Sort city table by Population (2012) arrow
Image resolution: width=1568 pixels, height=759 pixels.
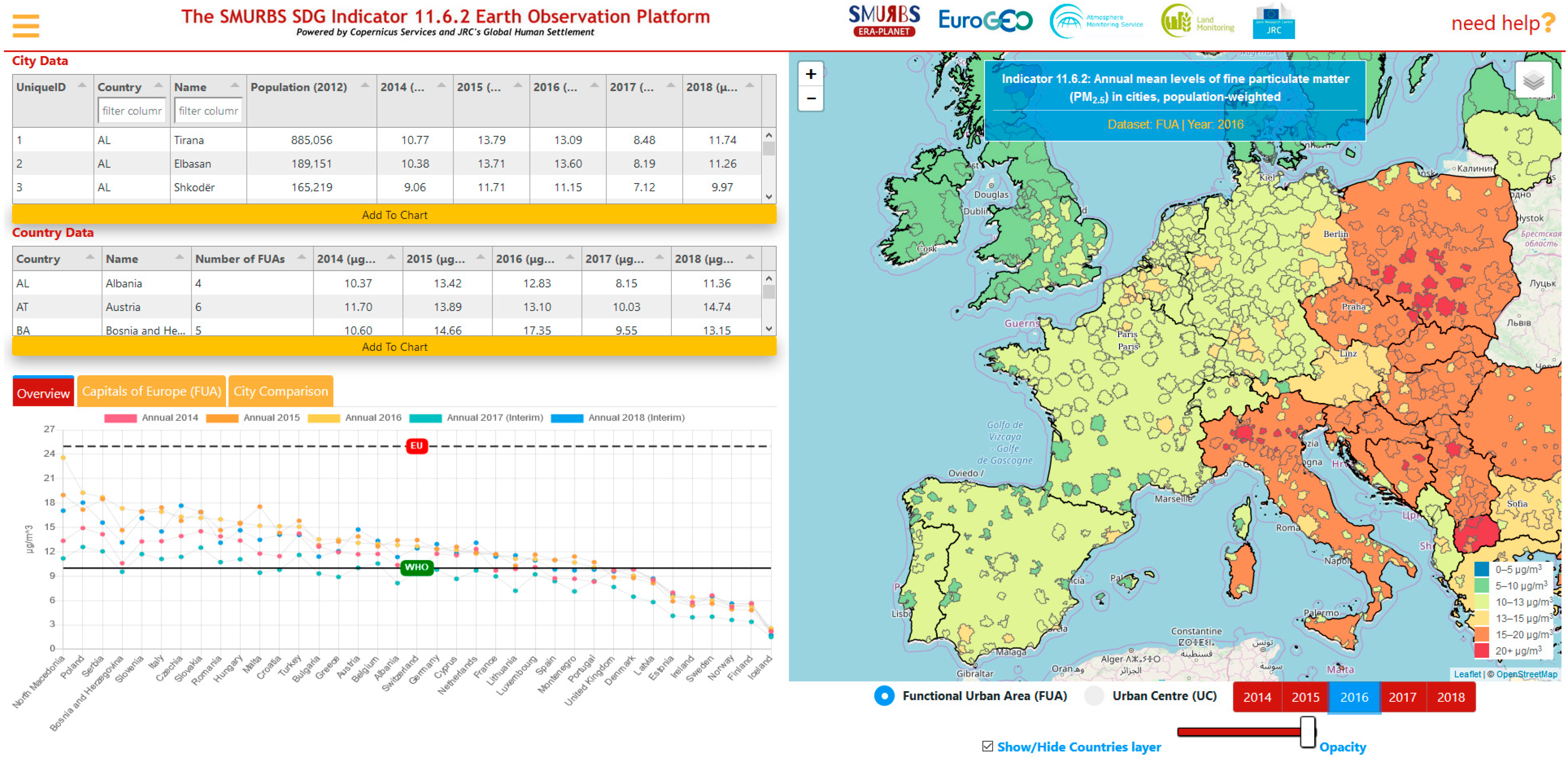click(365, 86)
